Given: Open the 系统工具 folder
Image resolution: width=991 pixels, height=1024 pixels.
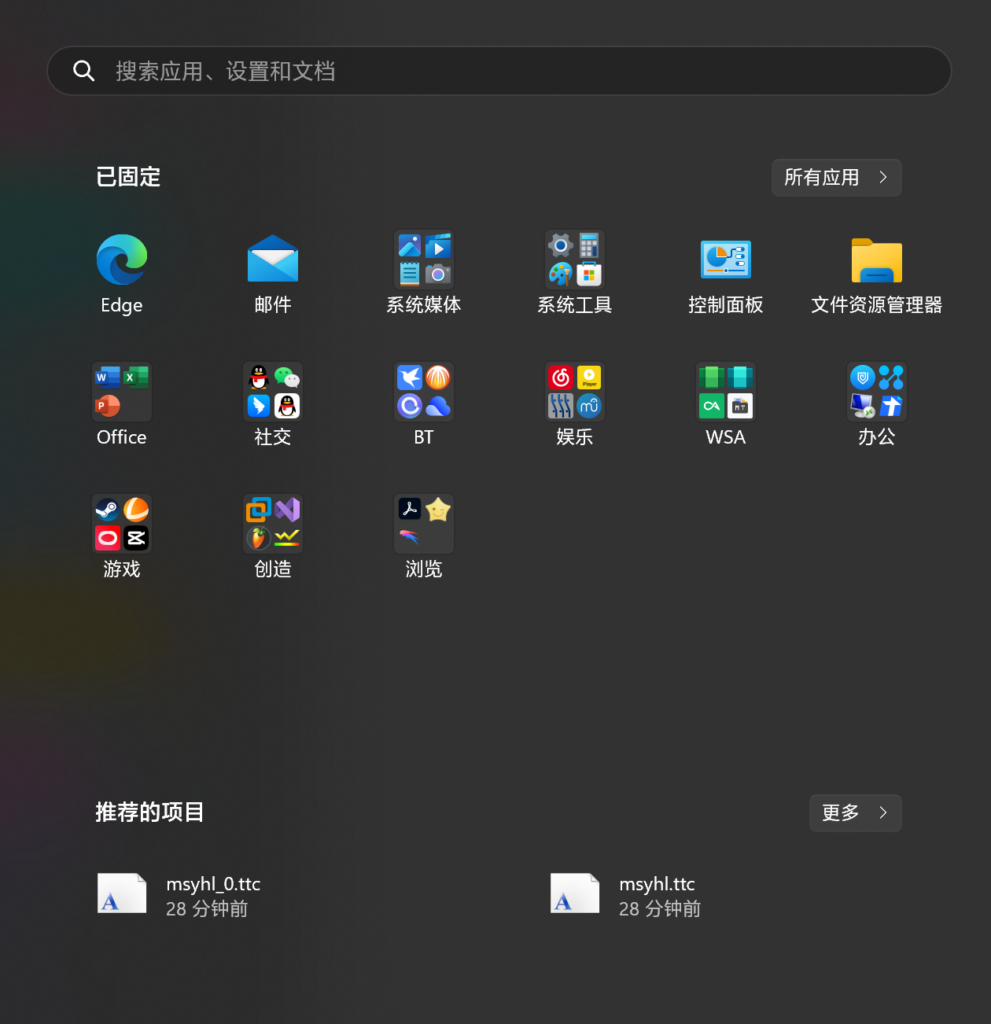Looking at the screenshot, I should tap(574, 273).
